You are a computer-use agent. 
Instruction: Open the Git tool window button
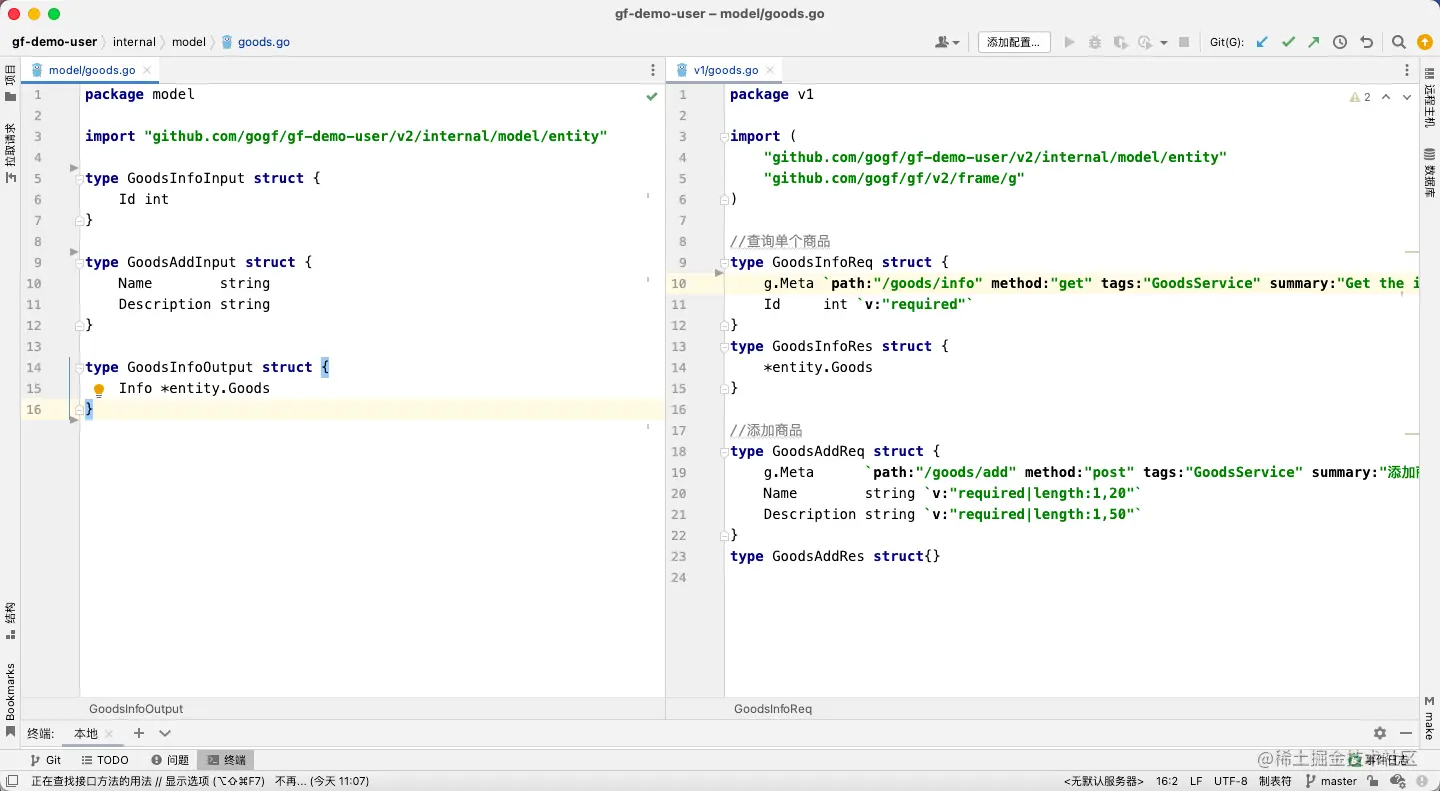tap(46, 760)
